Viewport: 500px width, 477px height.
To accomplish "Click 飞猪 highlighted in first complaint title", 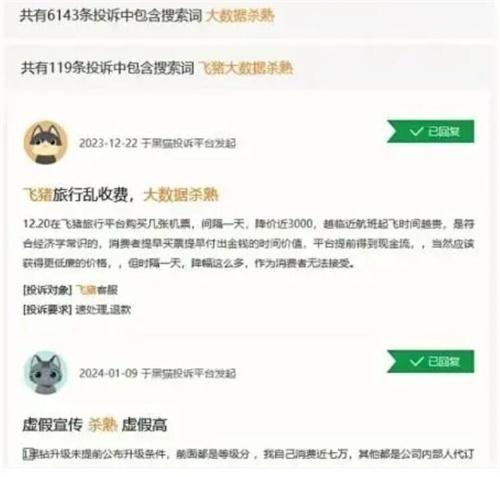I will [x=37, y=195].
